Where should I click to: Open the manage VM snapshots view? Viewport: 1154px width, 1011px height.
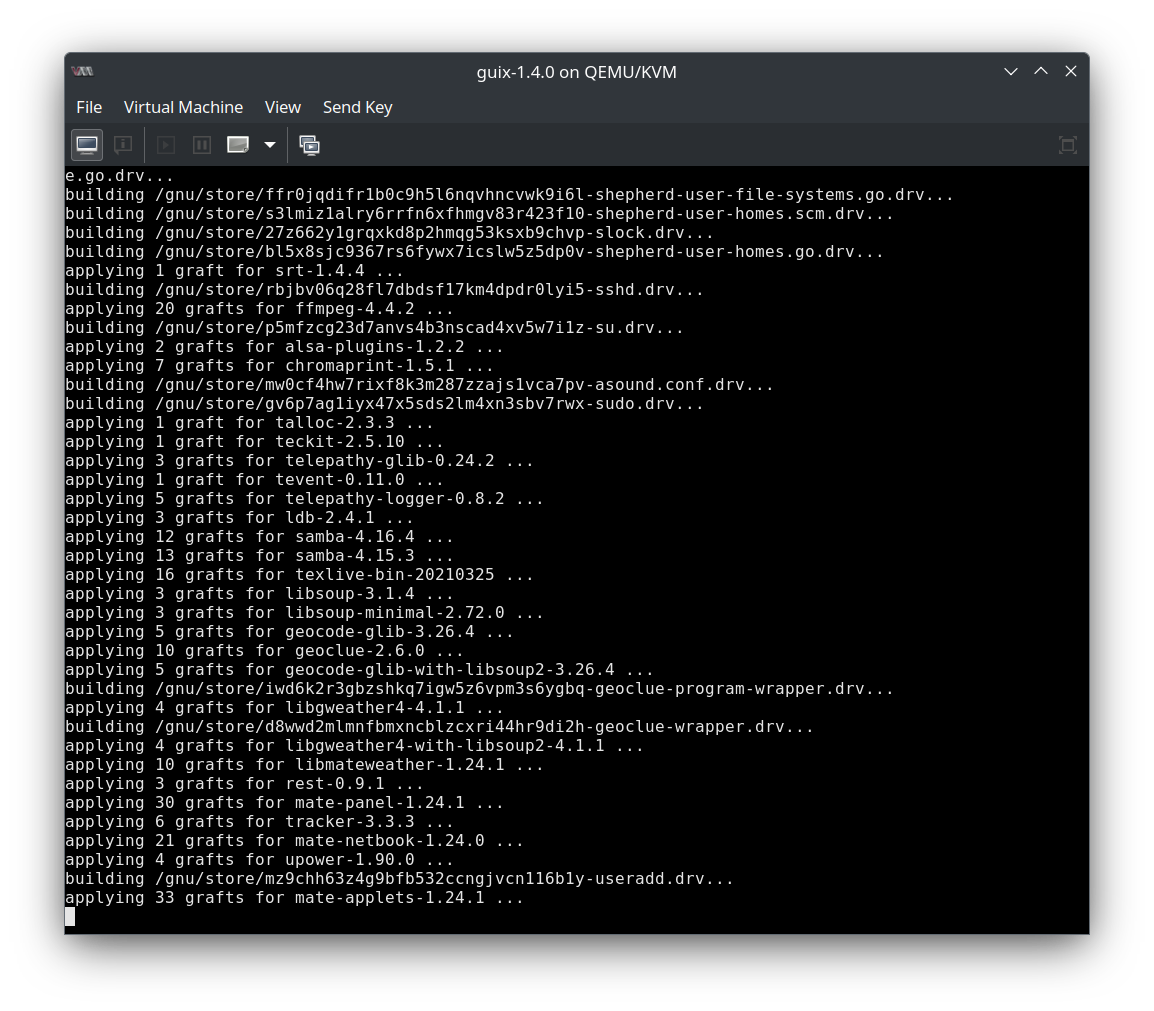point(310,145)
